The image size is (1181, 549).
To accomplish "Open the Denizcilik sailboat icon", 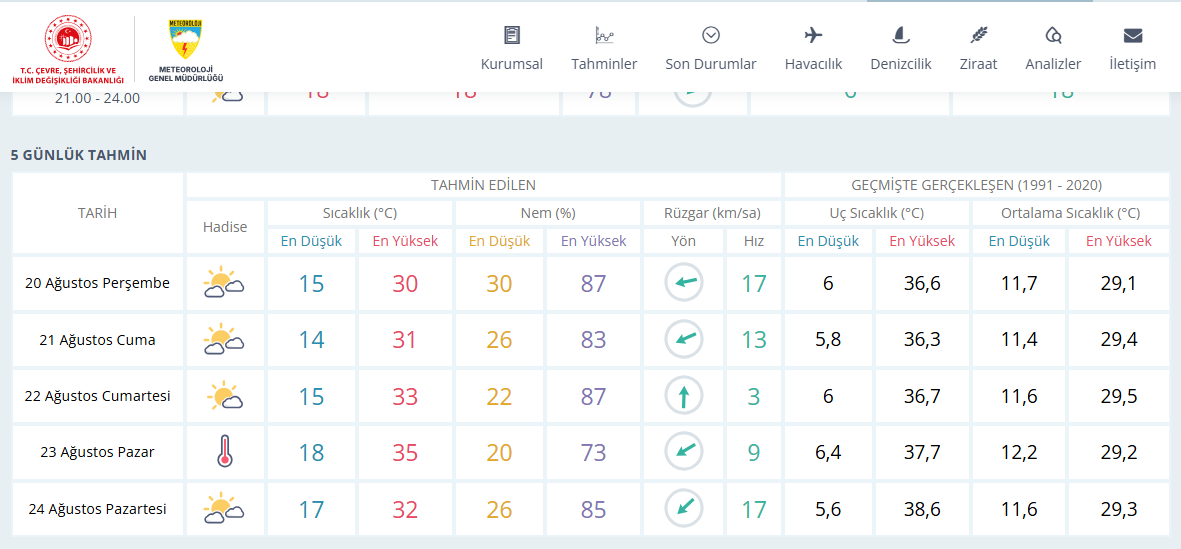I will (901, 35).
